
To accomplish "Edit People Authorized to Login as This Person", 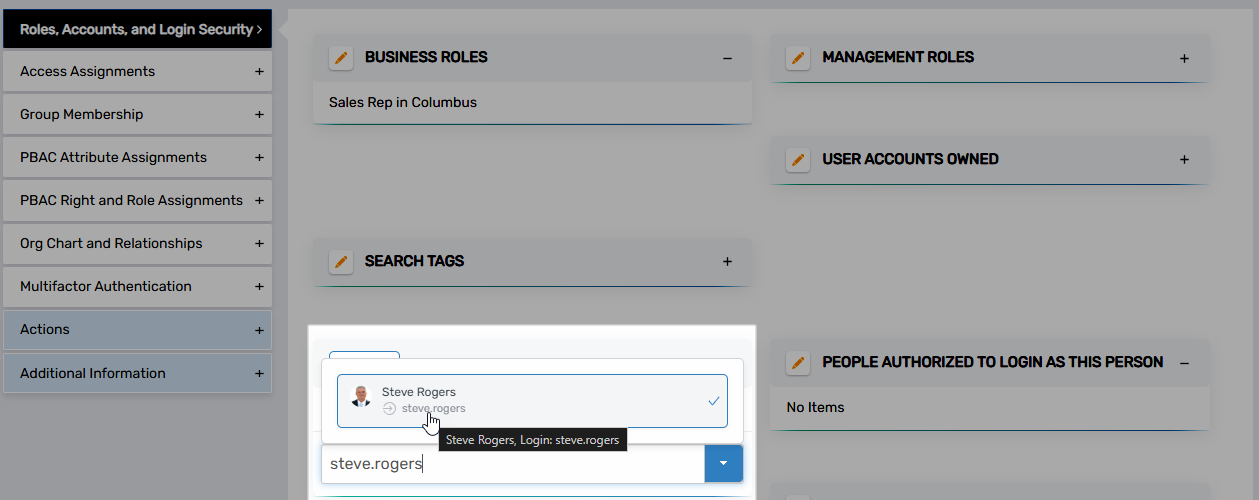I will coord(798,363).
